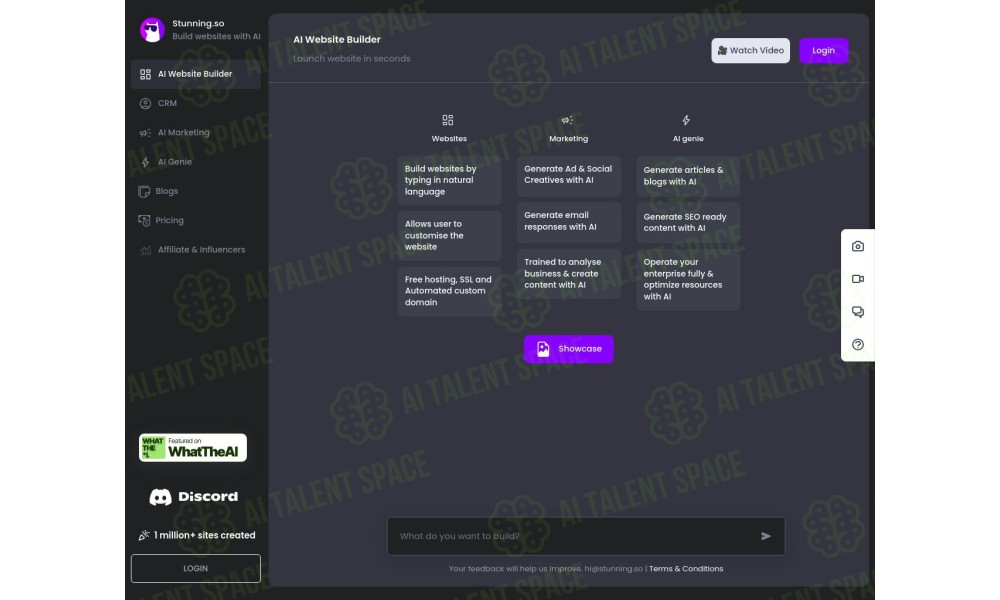The image size is (1000, 600).
Task: Open the video recorder icon on right panel
Action: click(858, 279)
